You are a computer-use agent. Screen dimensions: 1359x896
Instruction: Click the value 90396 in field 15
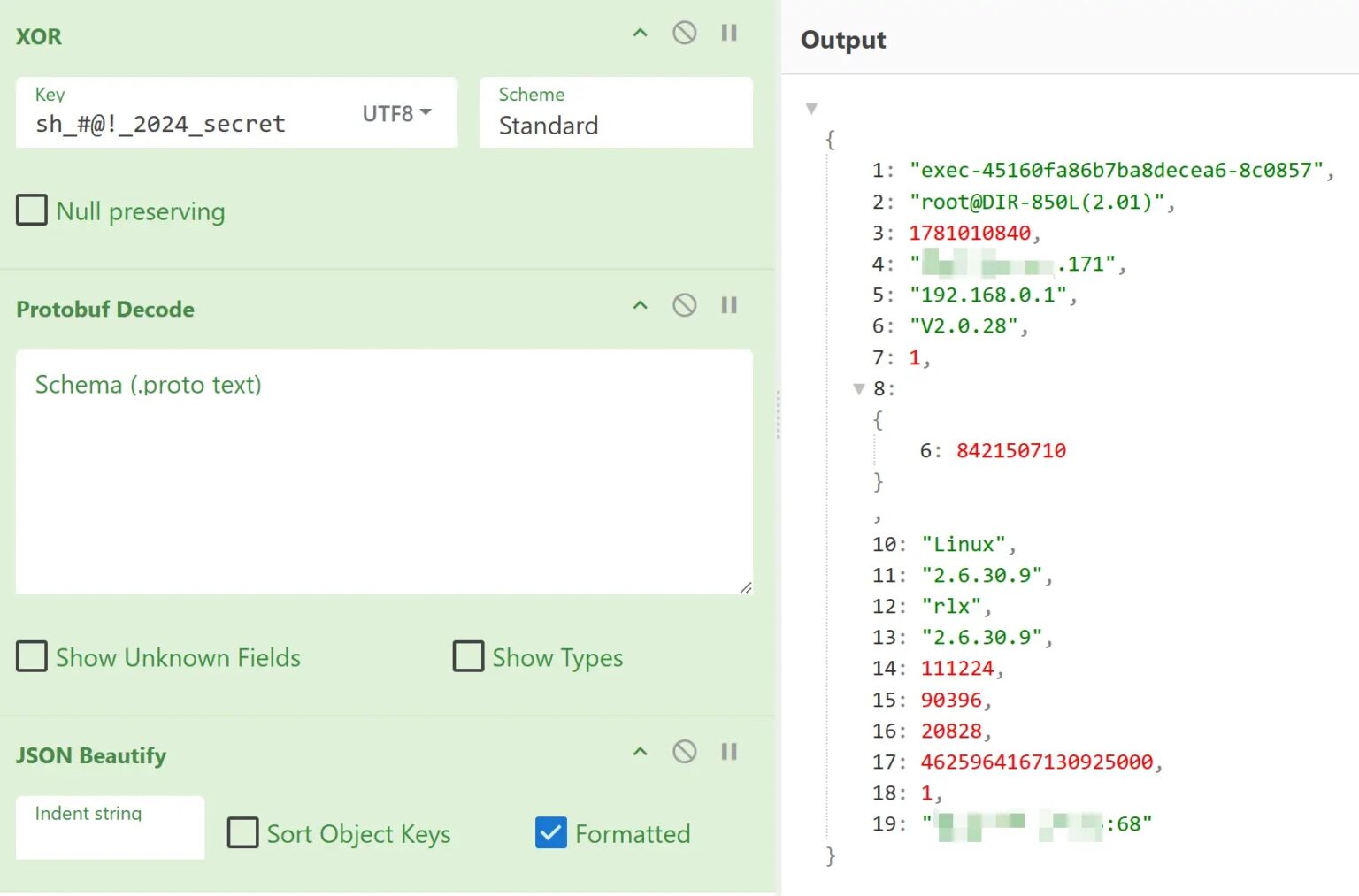(951, 700)
